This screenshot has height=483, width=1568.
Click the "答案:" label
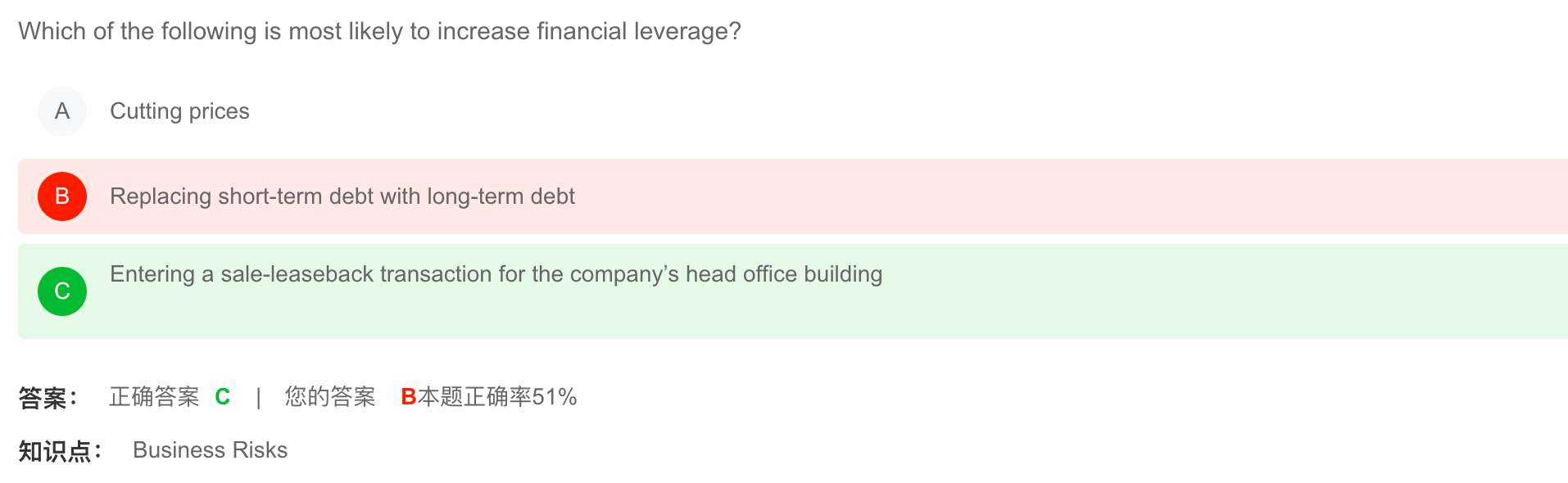(48, 398)
